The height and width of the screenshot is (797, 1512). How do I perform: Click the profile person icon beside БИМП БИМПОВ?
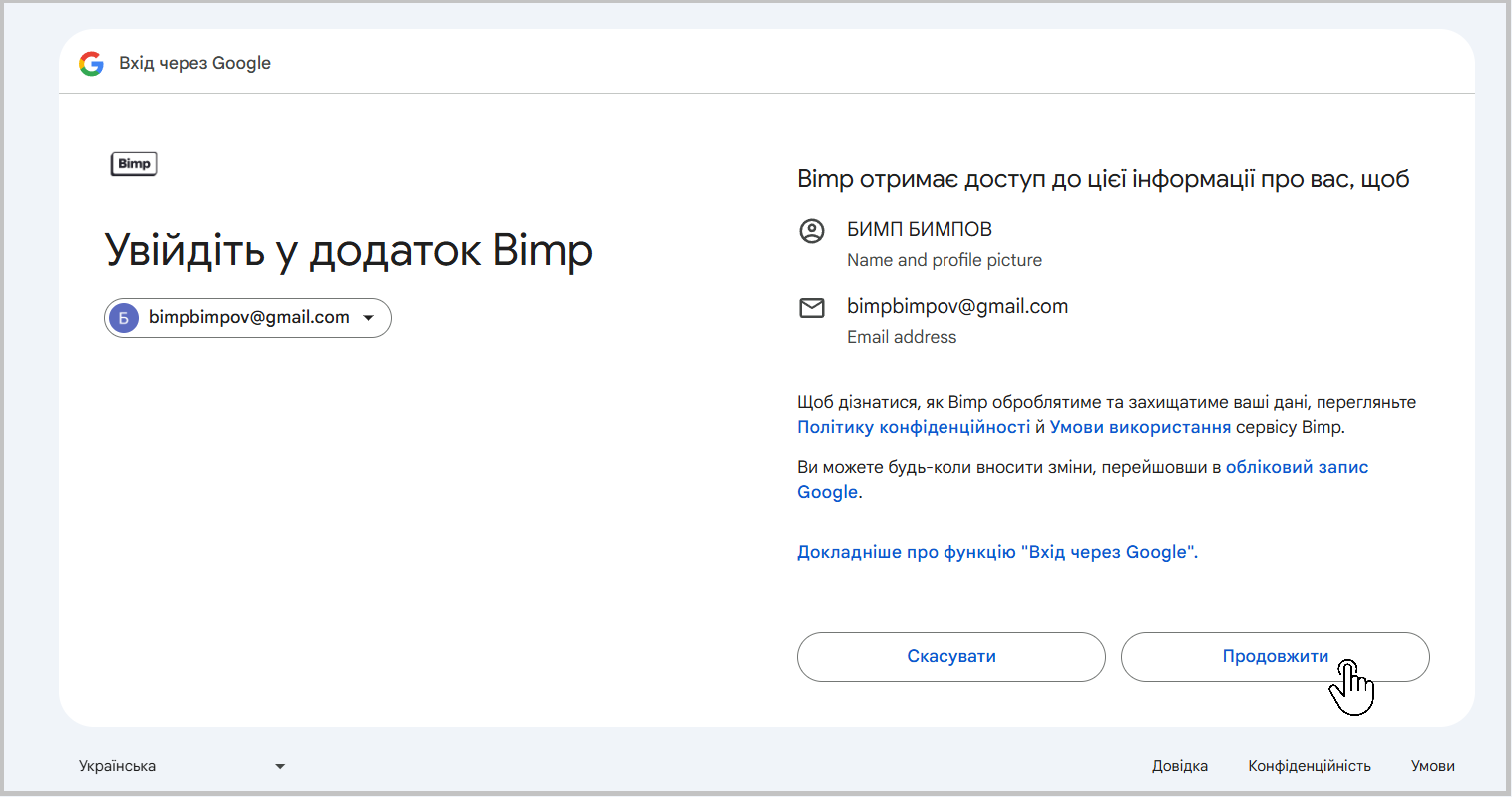(812, 231)
